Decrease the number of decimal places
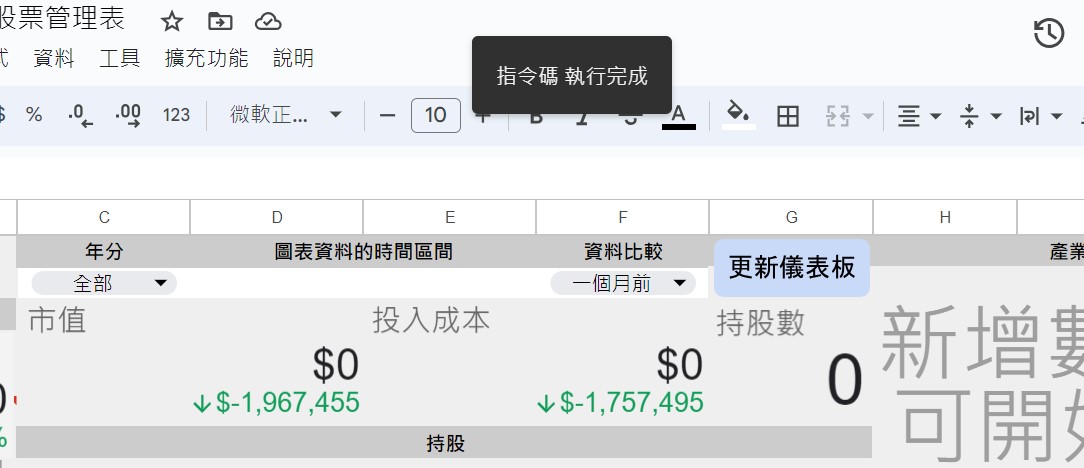 click(80, 115)
